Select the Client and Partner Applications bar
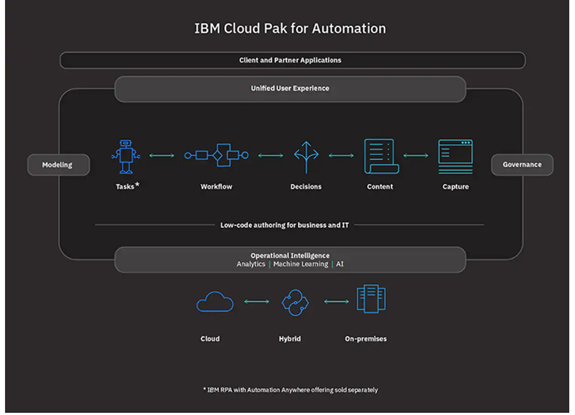The height and width of the screenshot is (415, 575). pyautogui.click(x=292, y=60)
